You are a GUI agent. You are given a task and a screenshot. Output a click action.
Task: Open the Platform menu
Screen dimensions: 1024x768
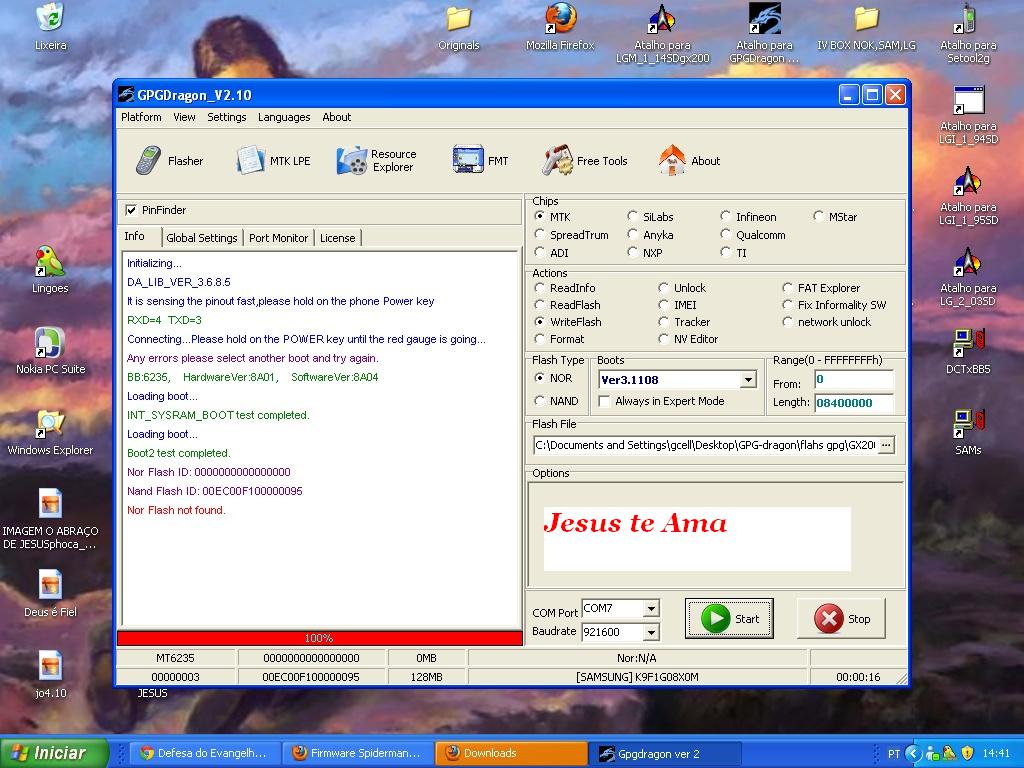tap(141, 117)
